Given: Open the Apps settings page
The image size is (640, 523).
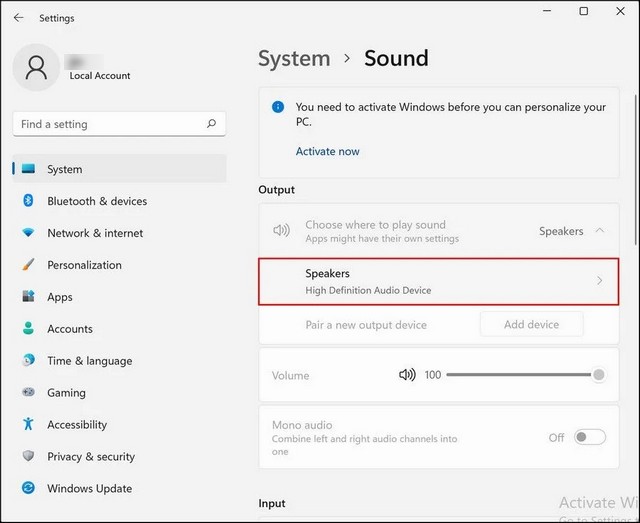Looking at the screenshot, I should (x=119, y=296).
